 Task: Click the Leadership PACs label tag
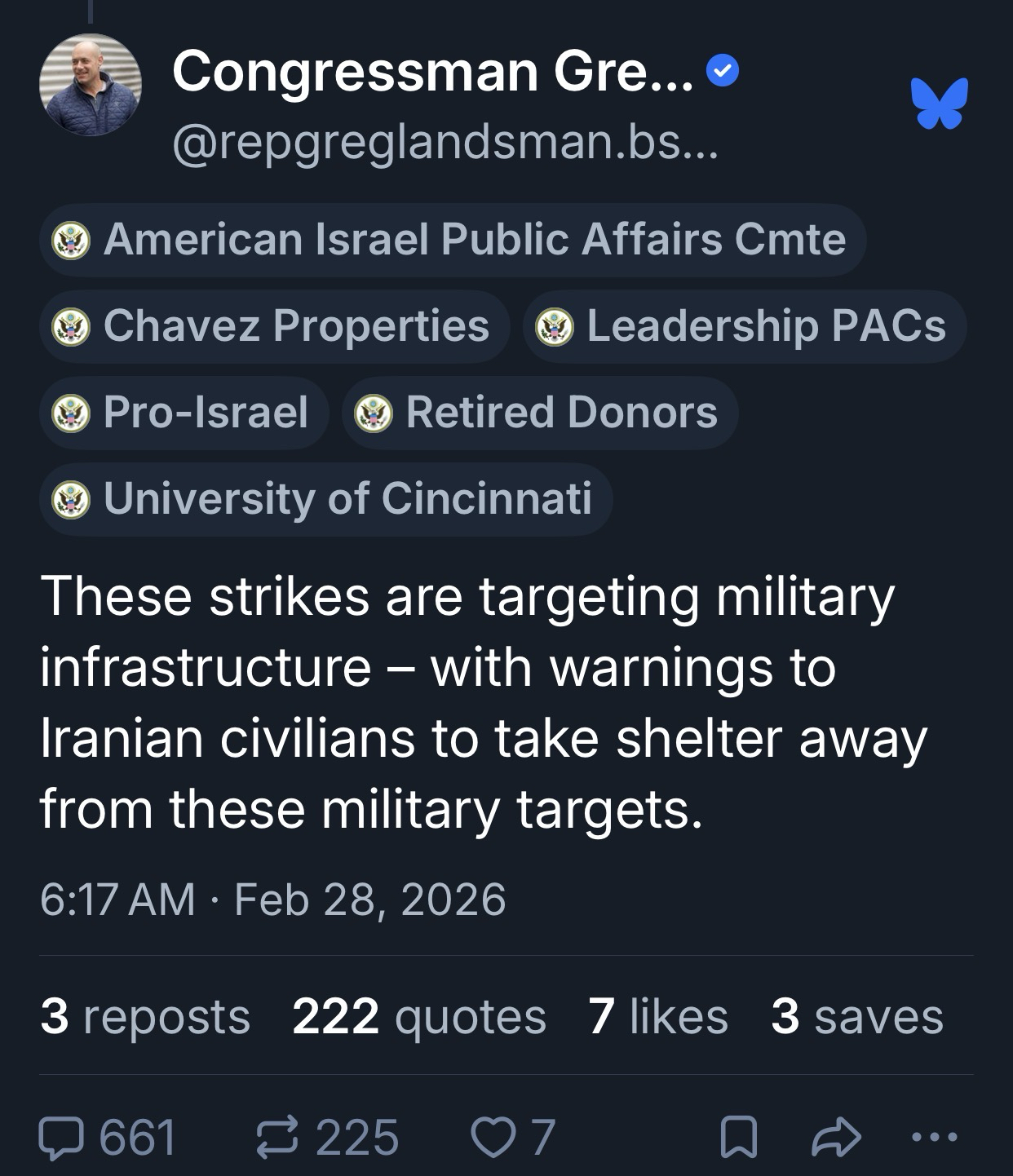744,326
